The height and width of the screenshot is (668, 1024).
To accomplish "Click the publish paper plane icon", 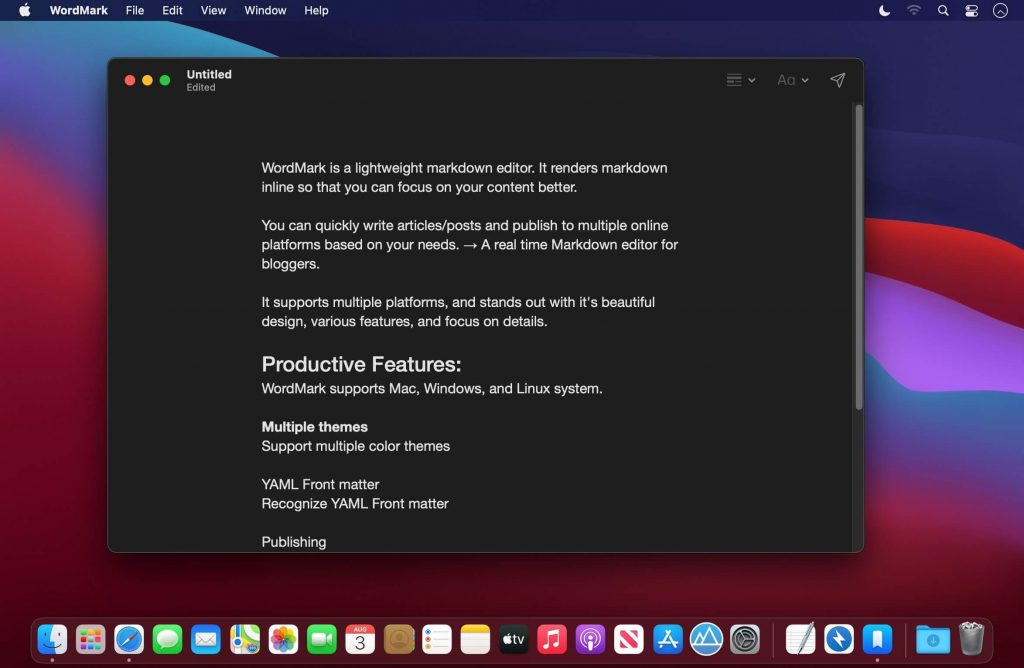I will (837, 80).
